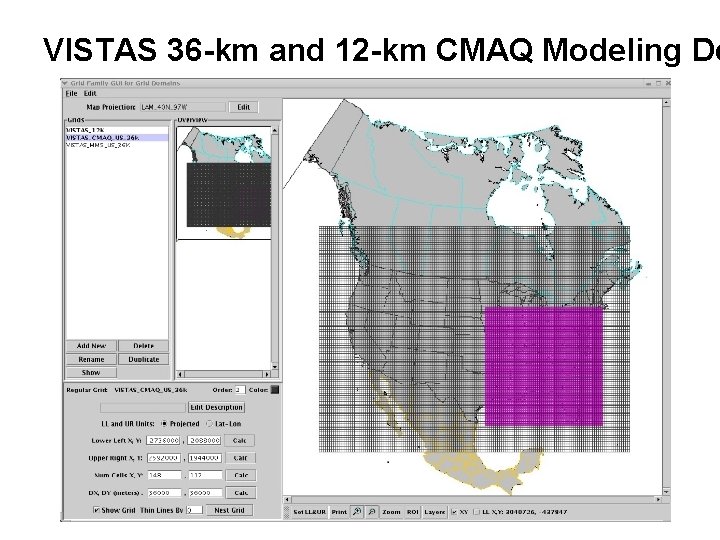Viewport: 720px width, 540px height.
Task: Select the Lat-Lon units radio button
Action: tap(209, 423)
